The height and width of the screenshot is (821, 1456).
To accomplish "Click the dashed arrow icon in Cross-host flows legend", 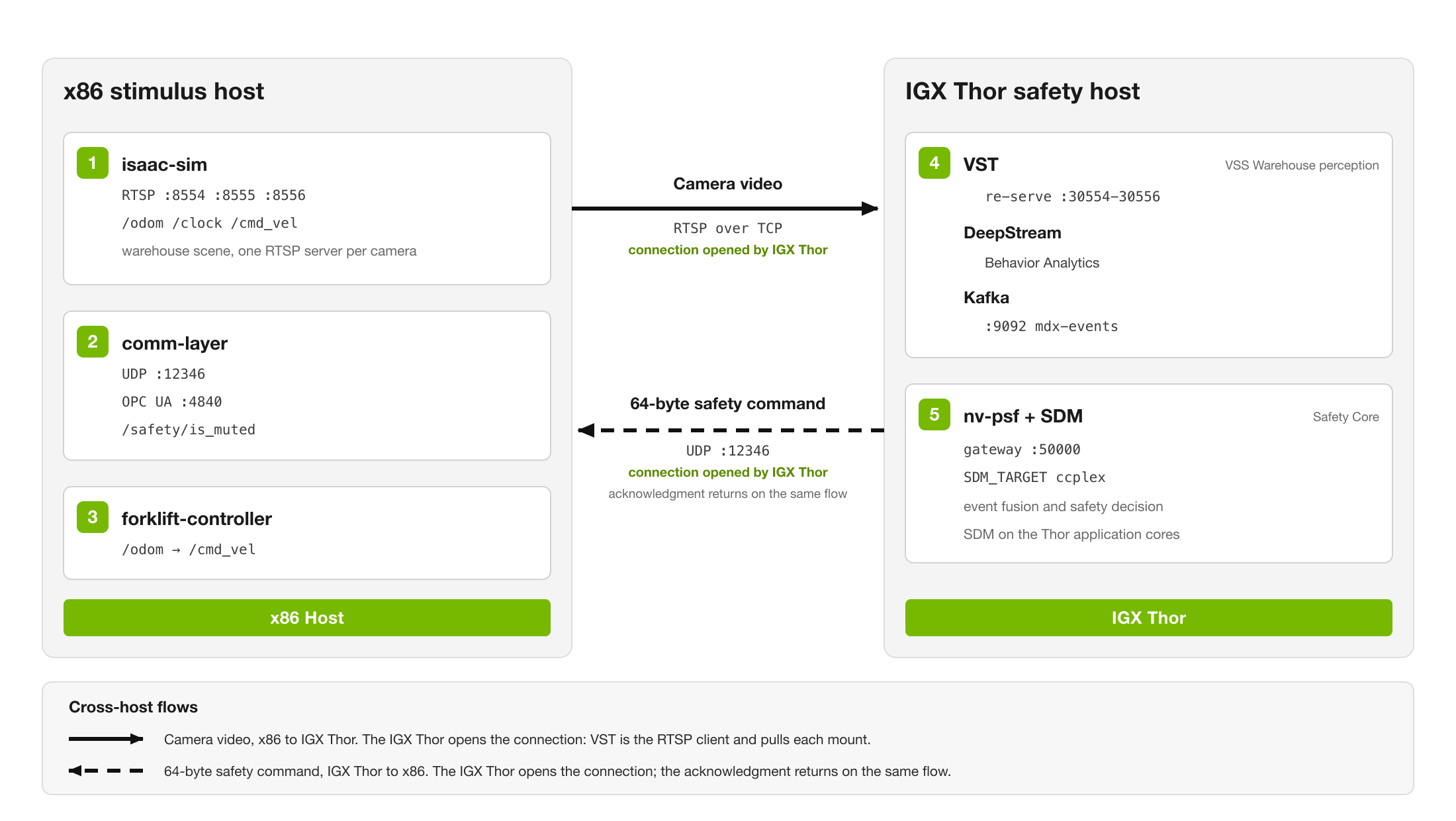I will pyautogui.click(x=106, y=771).
